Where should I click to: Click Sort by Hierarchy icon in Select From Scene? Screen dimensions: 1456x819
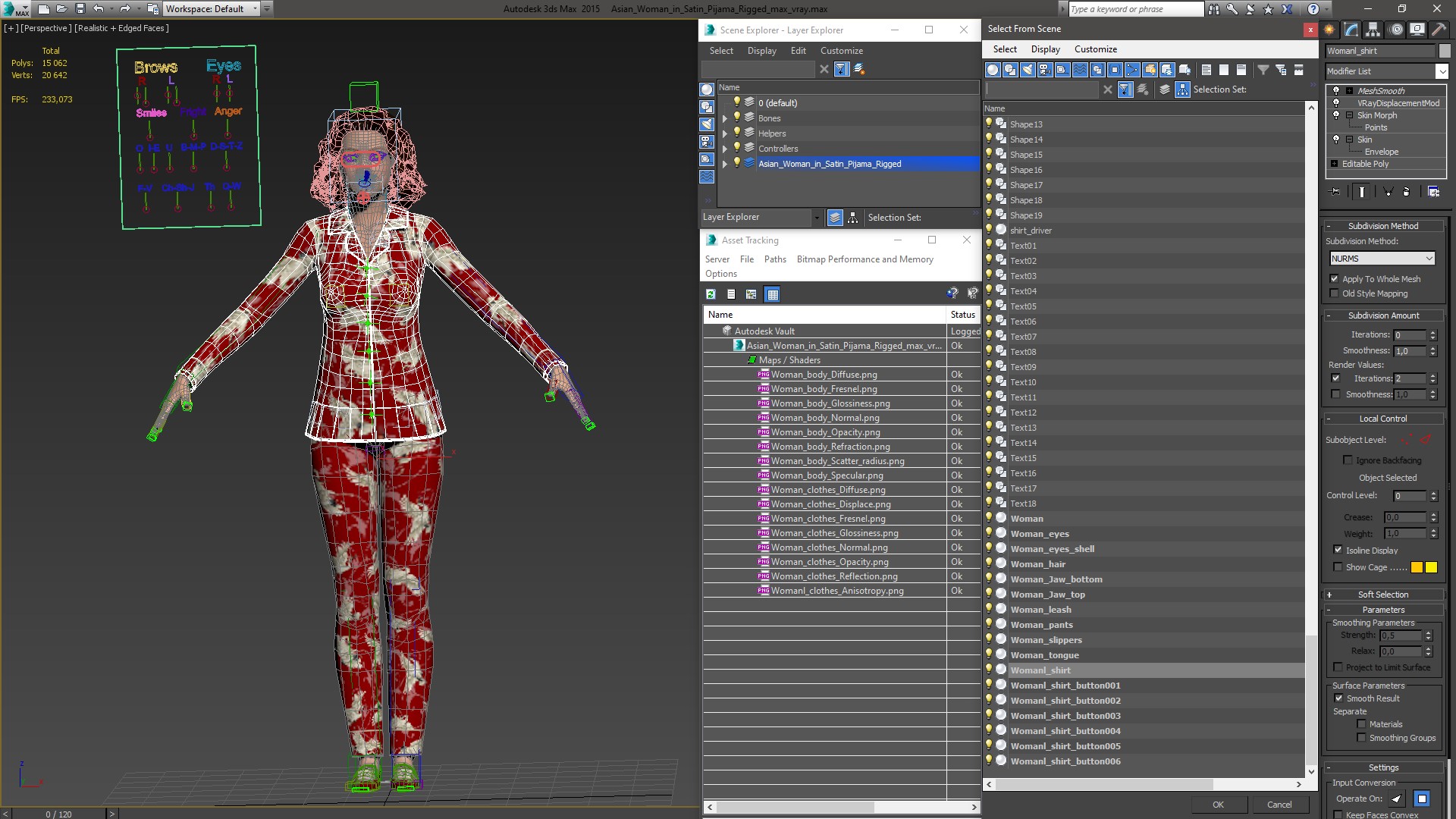click(x=1182, y=89)
